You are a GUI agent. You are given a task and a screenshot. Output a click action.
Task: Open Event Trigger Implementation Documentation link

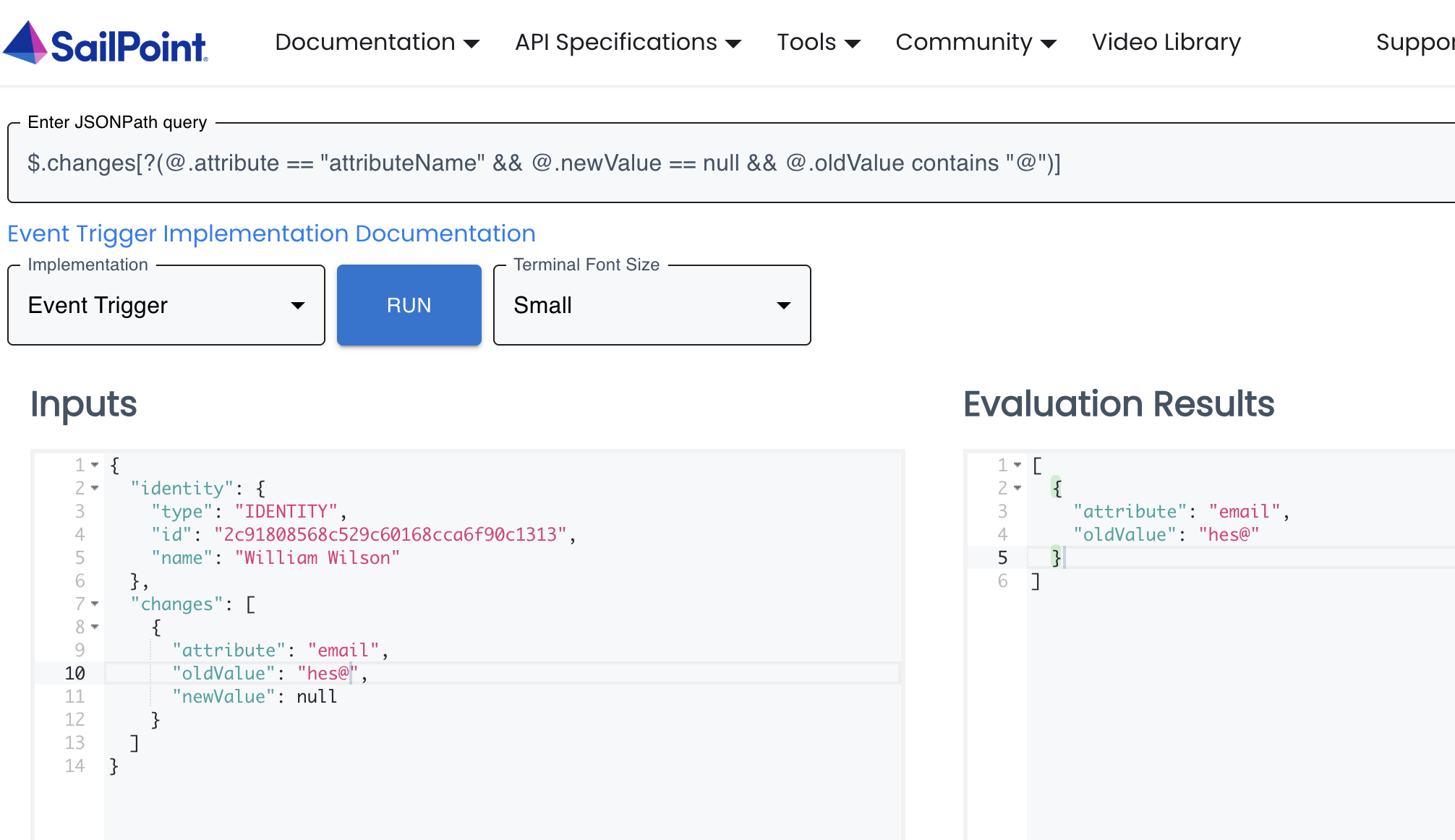pyautogui.click(x=271, y=233)
